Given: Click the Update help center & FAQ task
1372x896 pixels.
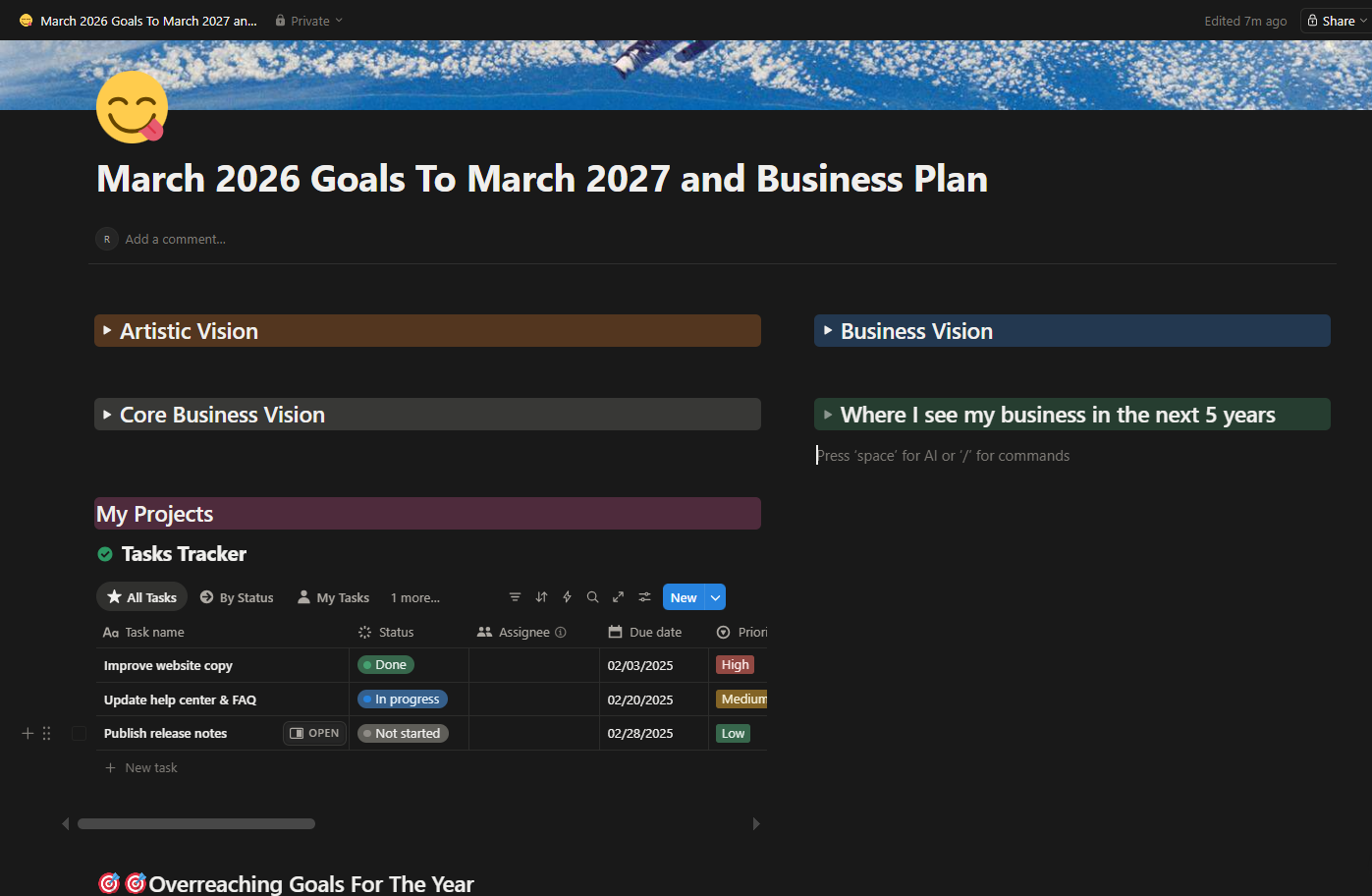Looking at the screenshot, I should pos(180,700).
